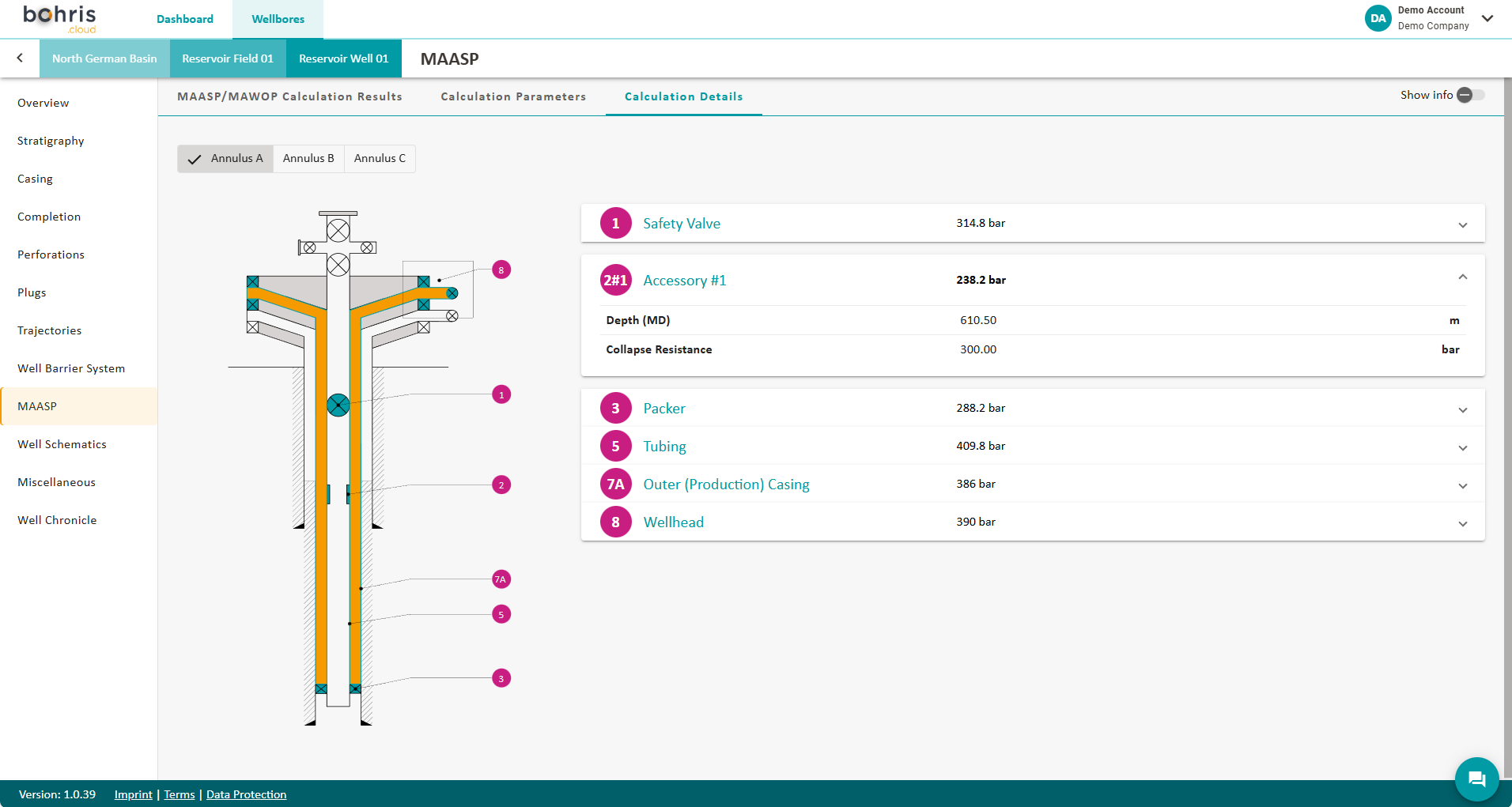This screenshot has height=807, width=1512.
Task: Open the Imprint link in footer
Action: (x=133, y=794)
